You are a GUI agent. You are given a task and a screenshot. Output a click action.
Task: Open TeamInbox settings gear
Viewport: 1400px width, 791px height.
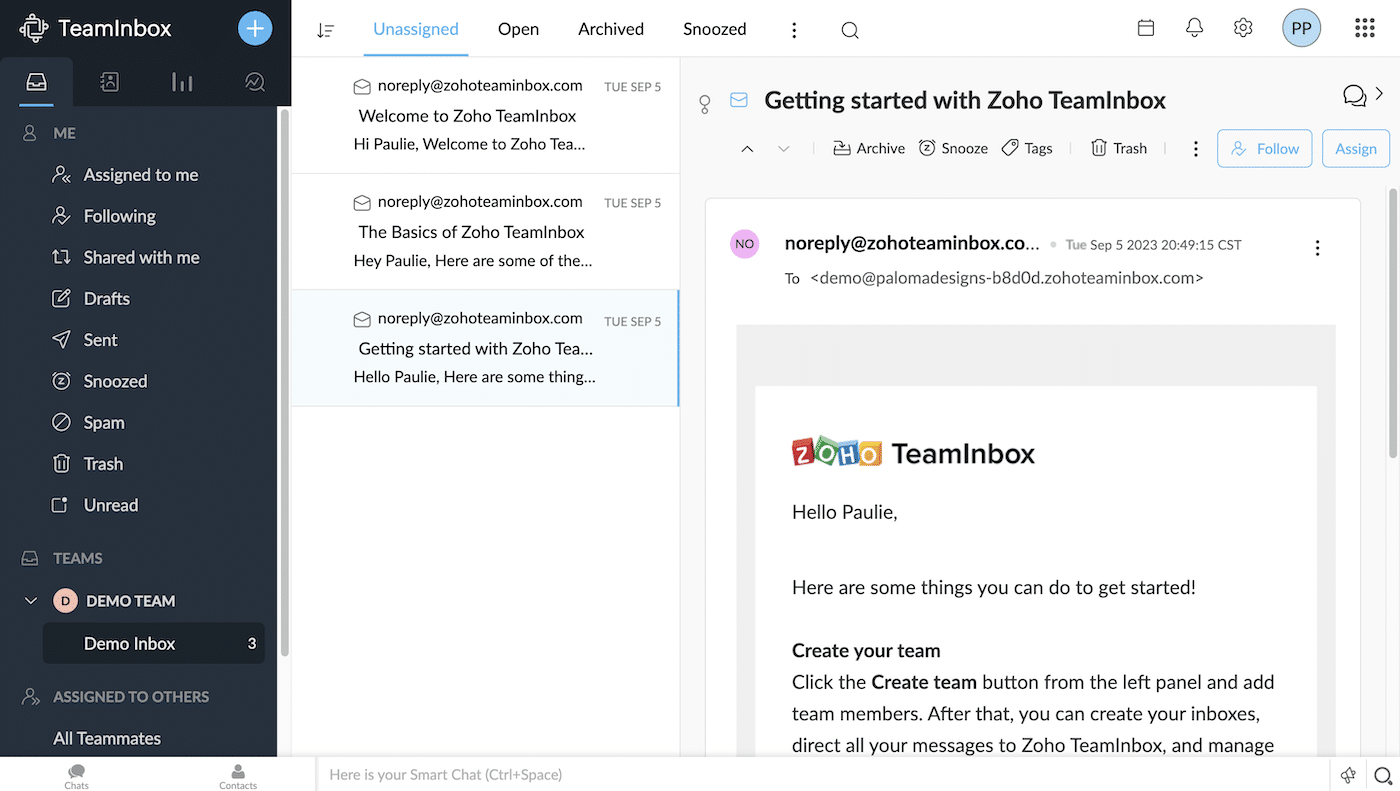(1242, 27)
